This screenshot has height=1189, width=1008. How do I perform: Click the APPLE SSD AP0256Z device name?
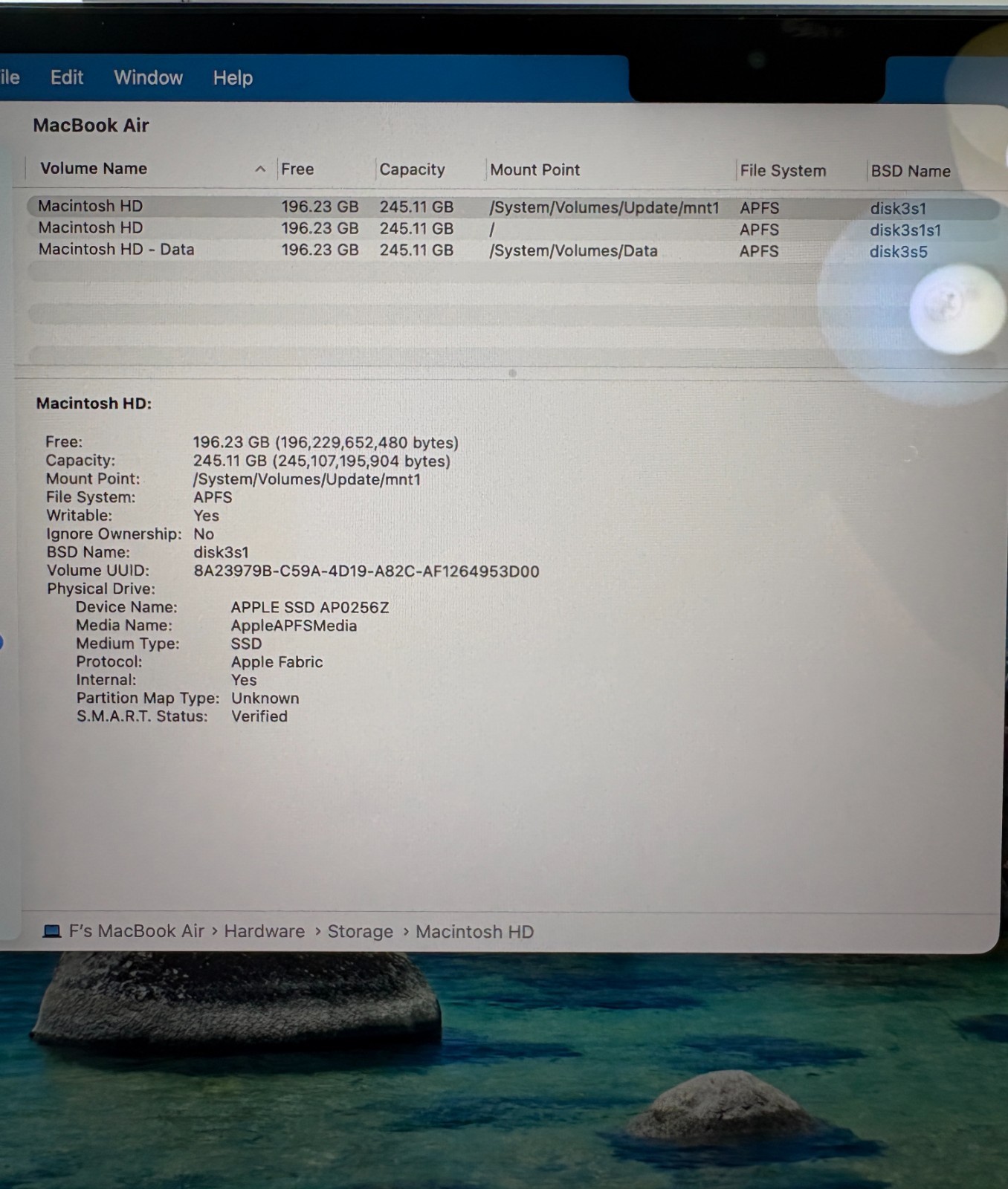tap(310, 608)
